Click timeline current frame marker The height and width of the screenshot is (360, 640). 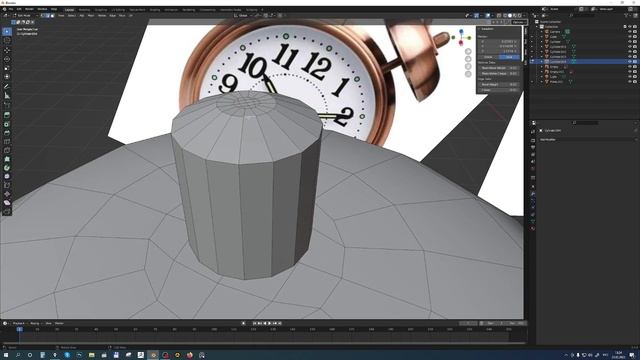point(19,329)
